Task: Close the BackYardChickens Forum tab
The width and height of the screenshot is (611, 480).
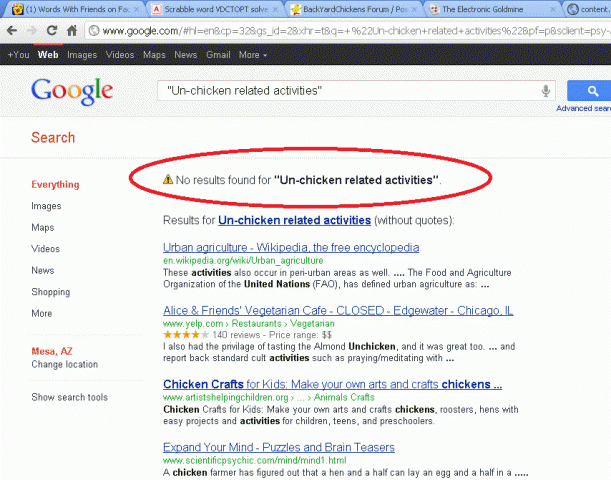Action: (414, 9)
